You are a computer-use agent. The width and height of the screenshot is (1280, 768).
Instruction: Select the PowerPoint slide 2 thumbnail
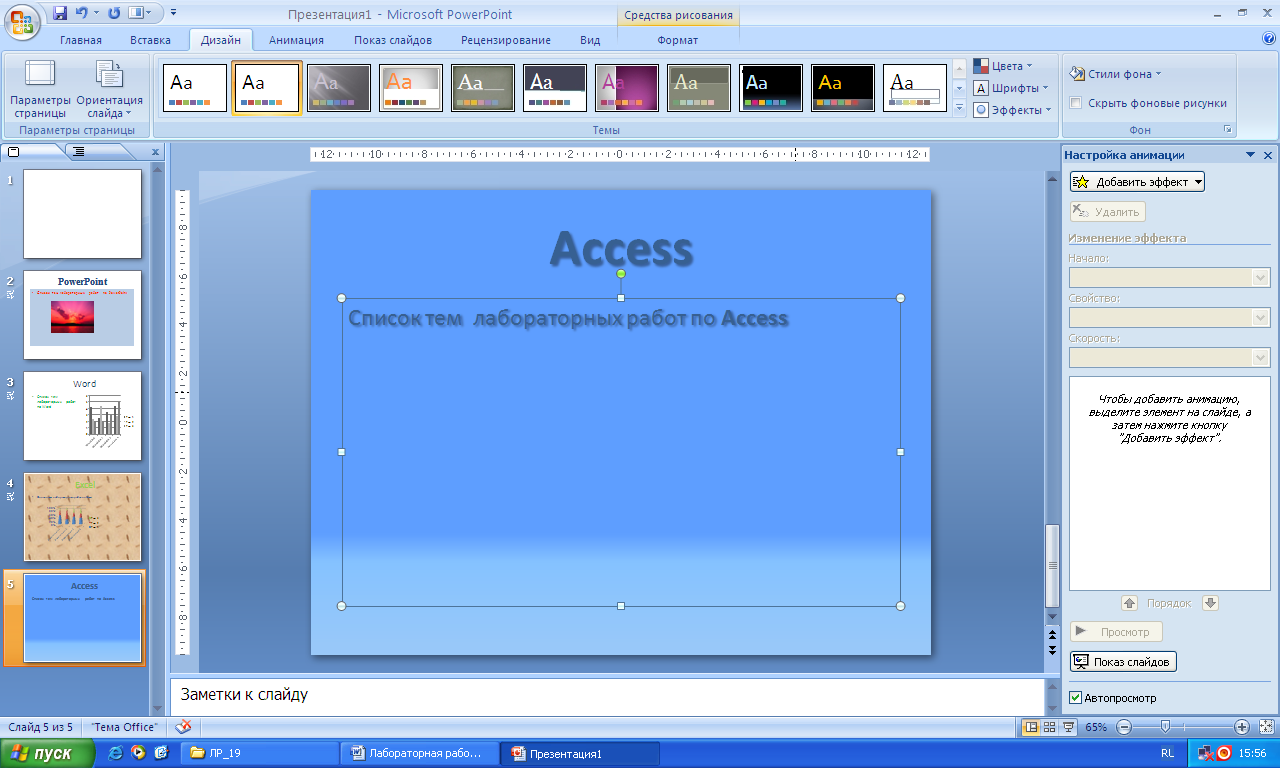click(82, 315)
